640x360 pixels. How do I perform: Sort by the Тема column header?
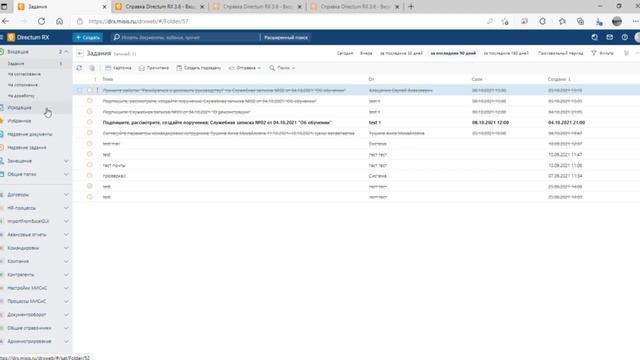coord(108,79)
